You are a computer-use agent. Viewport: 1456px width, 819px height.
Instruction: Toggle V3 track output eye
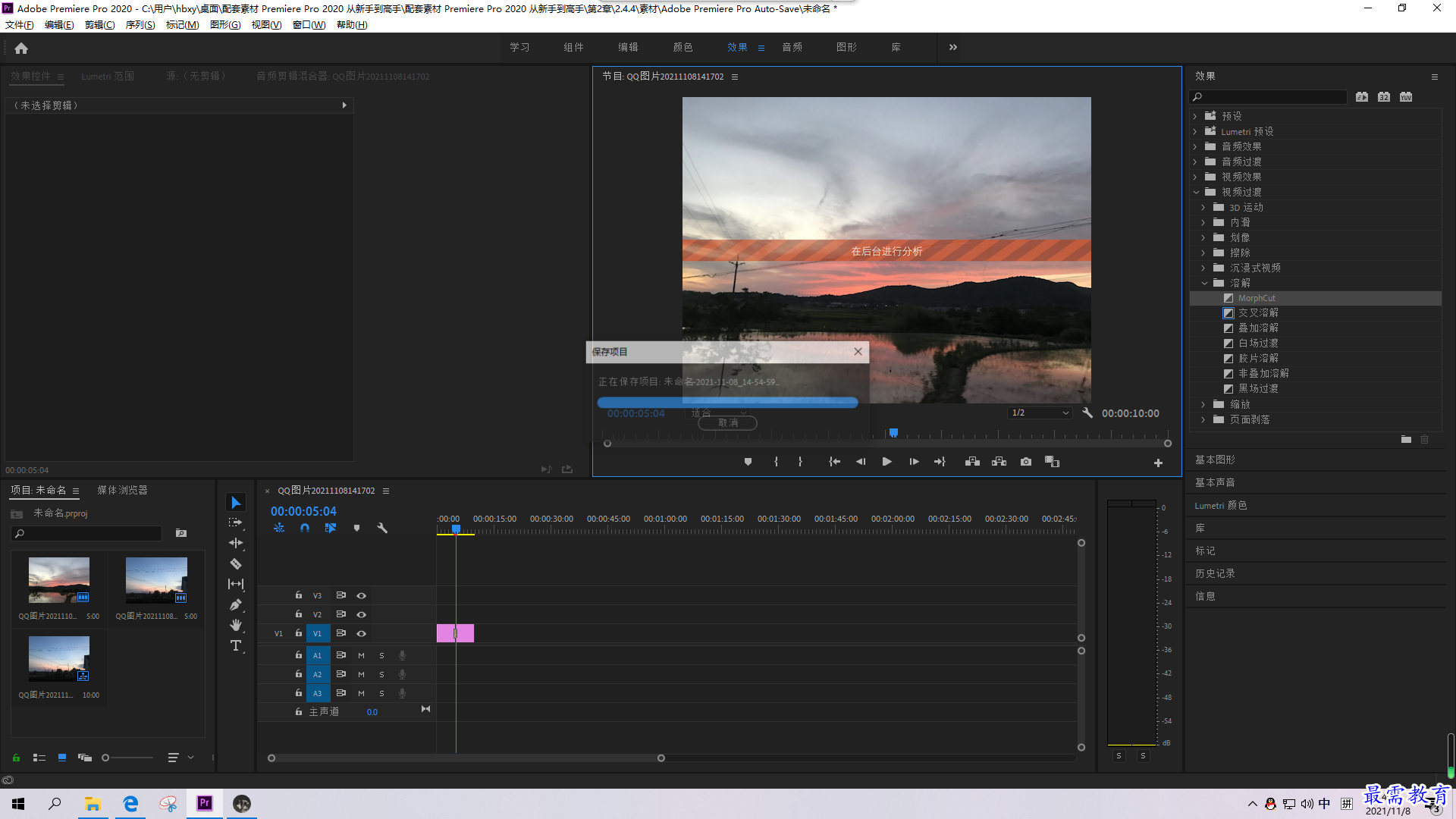tap(362, 595)
